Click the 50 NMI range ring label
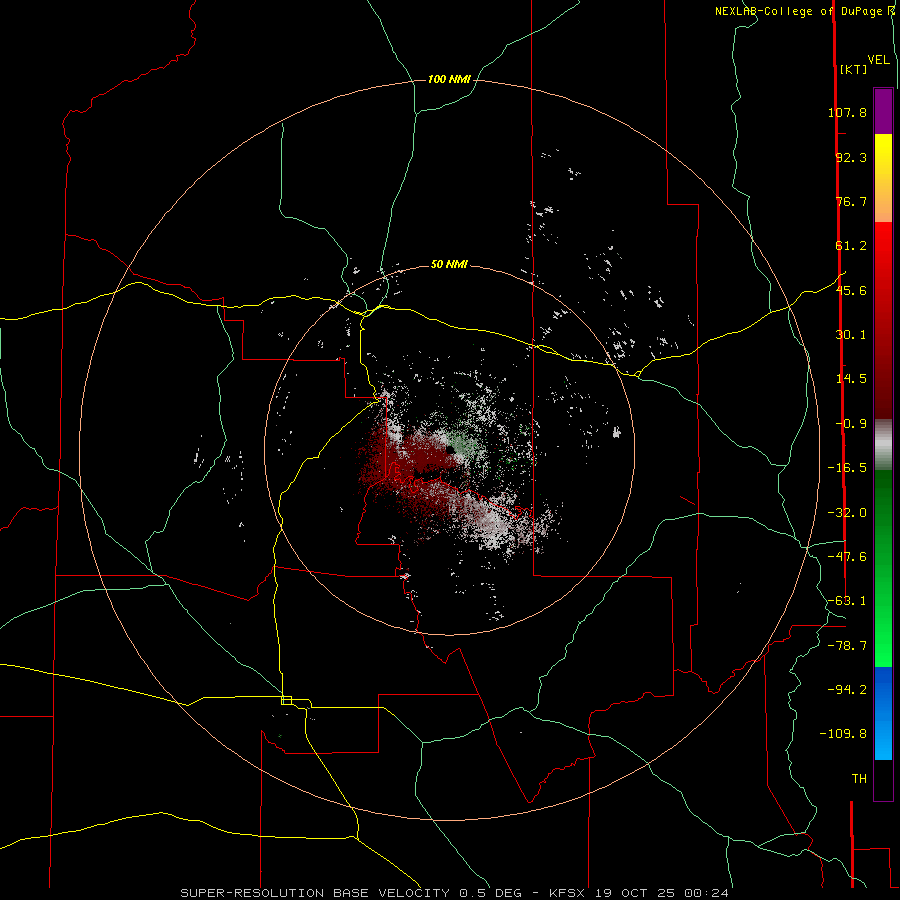 449,264
